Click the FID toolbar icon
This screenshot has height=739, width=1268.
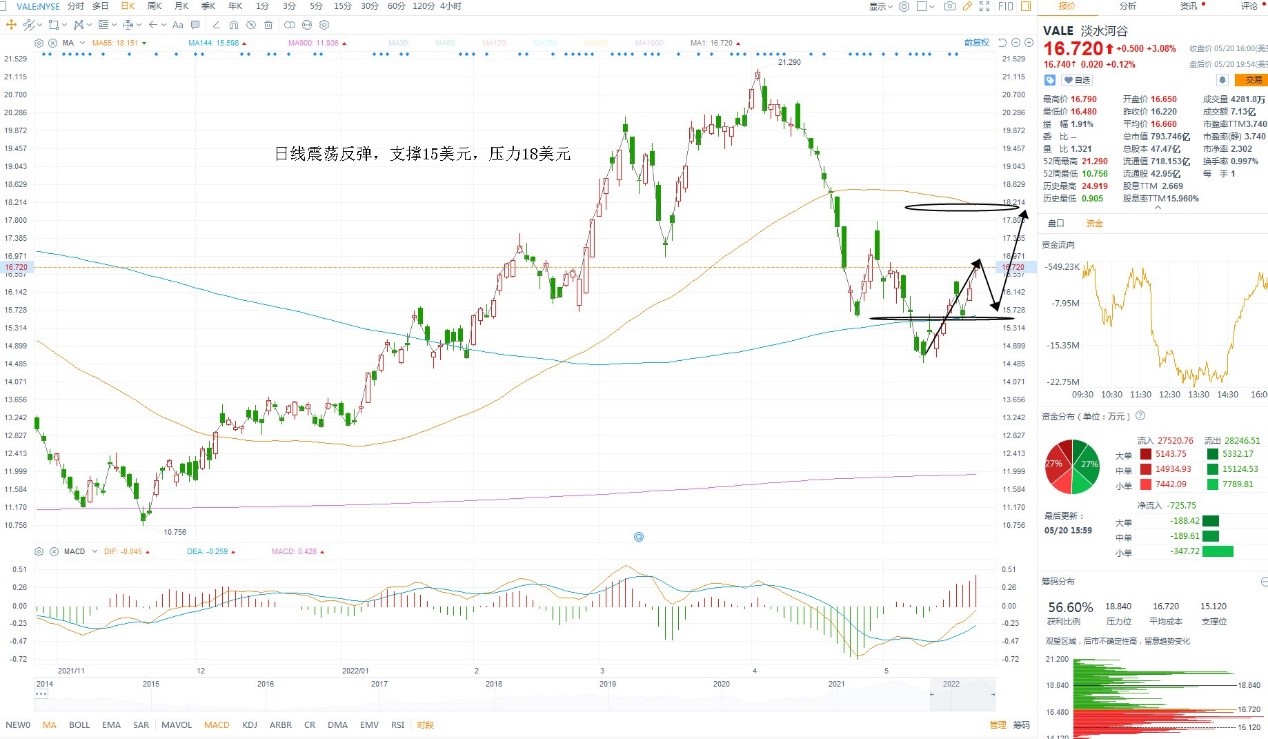tap(1005, 6)
